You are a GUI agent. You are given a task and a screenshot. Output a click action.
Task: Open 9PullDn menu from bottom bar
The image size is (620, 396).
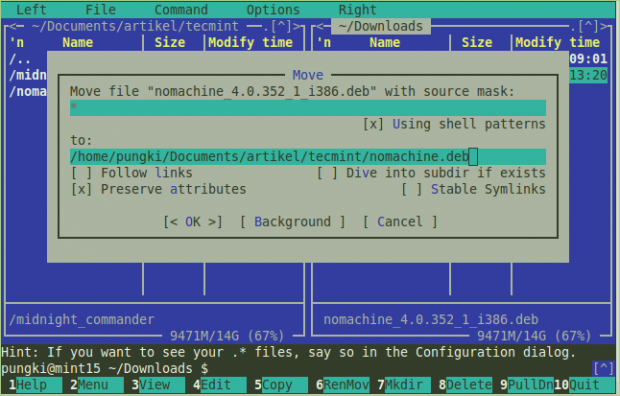click(527, 385)
